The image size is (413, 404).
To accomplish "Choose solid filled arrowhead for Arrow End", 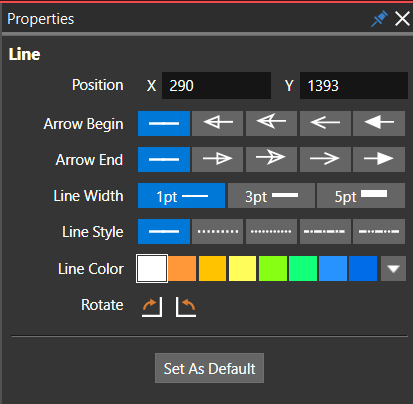I will tap(379, 159).
